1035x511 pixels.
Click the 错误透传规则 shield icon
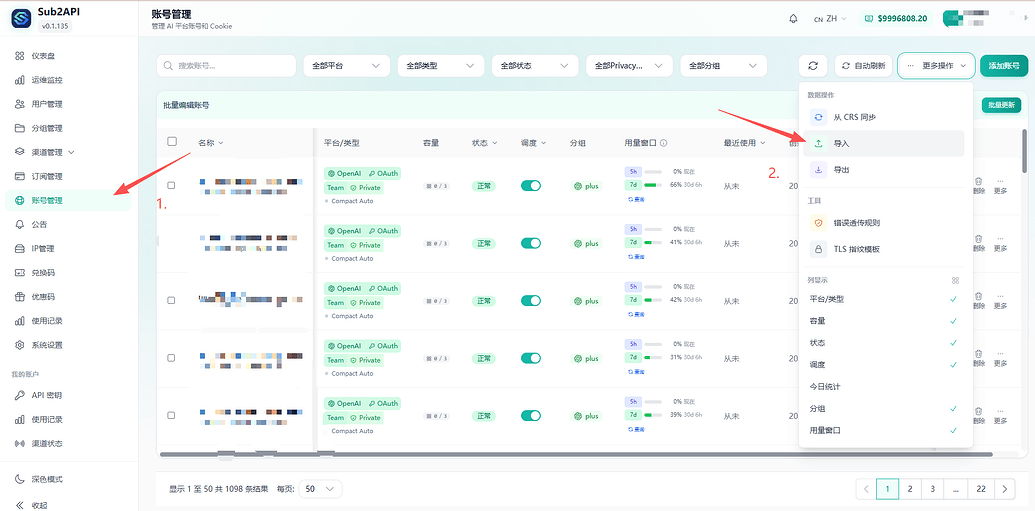(x=818, y=223)
